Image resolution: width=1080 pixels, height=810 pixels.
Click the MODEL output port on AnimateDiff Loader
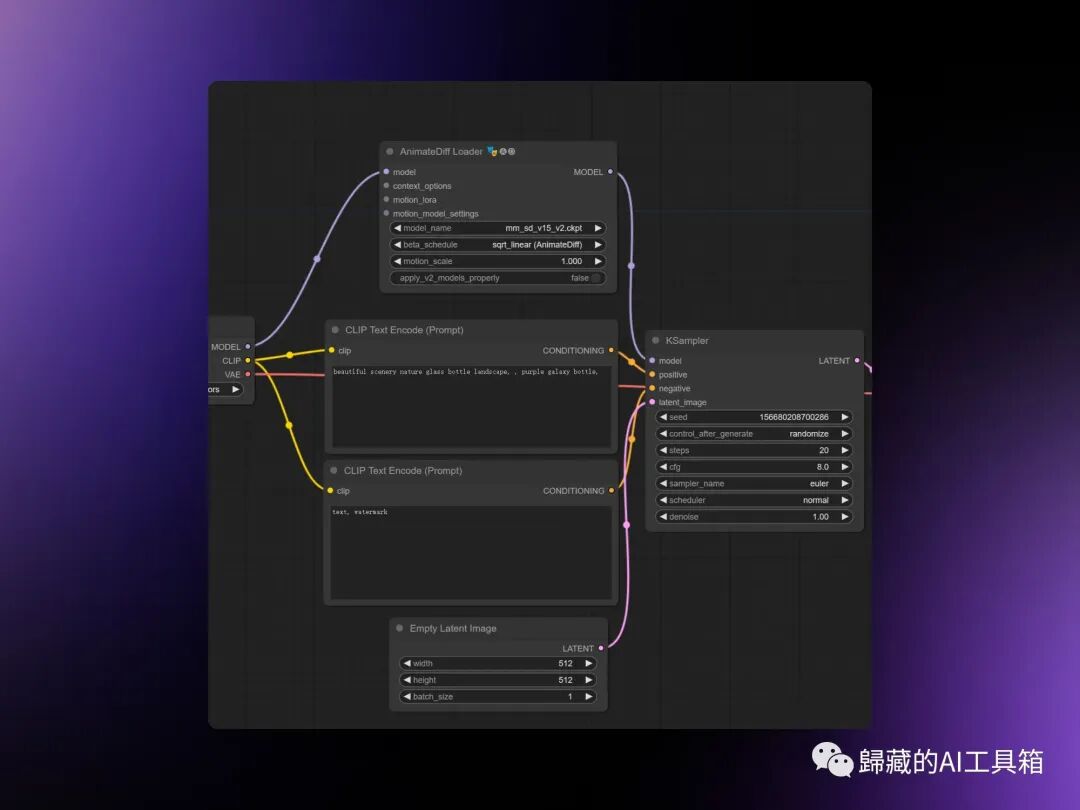[x=610, y=172]
